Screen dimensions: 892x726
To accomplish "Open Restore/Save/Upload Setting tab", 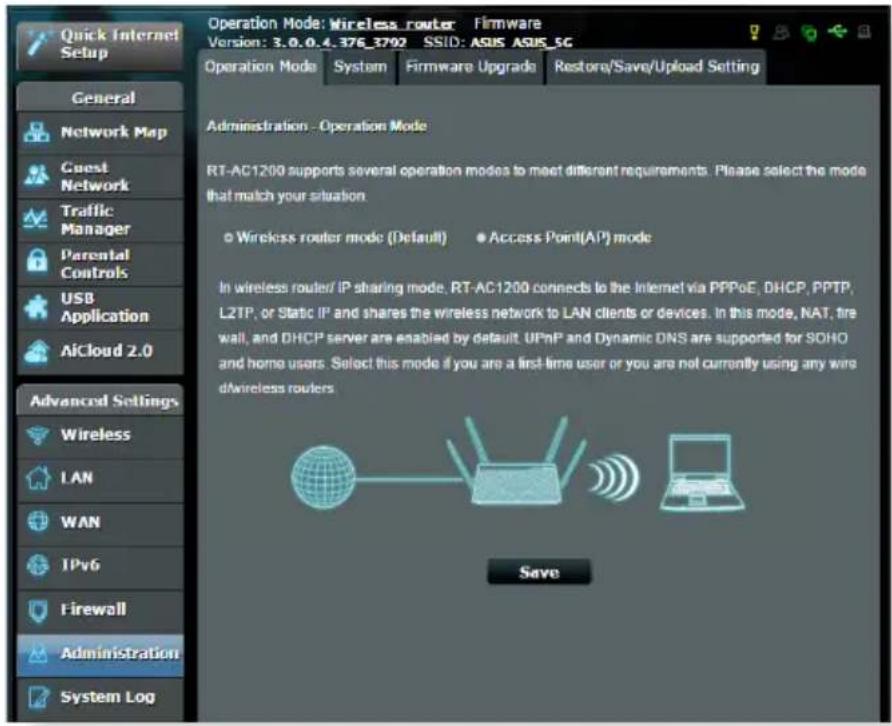I will click(656, 67).
